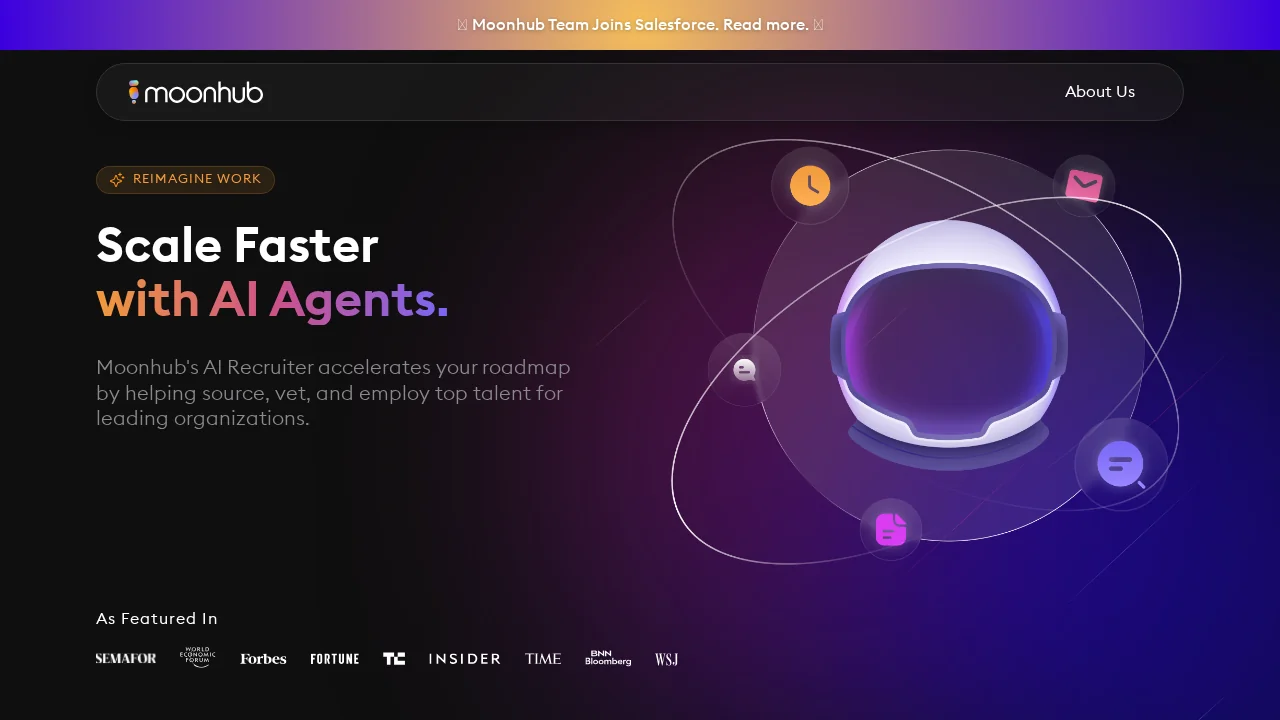This screenshot has width=1280, height=720.
Task: Open the Salesforce announcement Read more link
Action: tap(766, 24)
